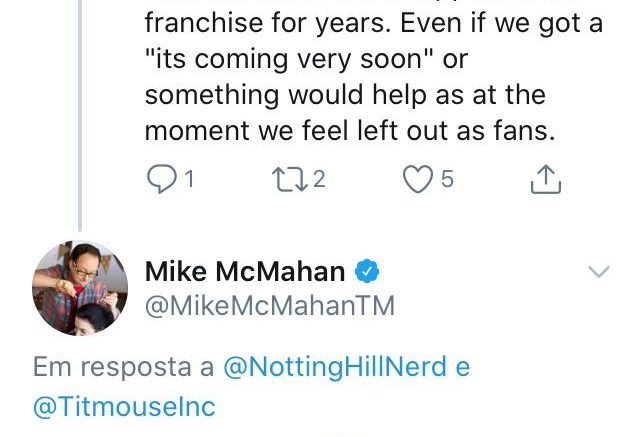Open the @NottingHillNerd mention link
Screen dimensions: 640x437
(335, 366)
